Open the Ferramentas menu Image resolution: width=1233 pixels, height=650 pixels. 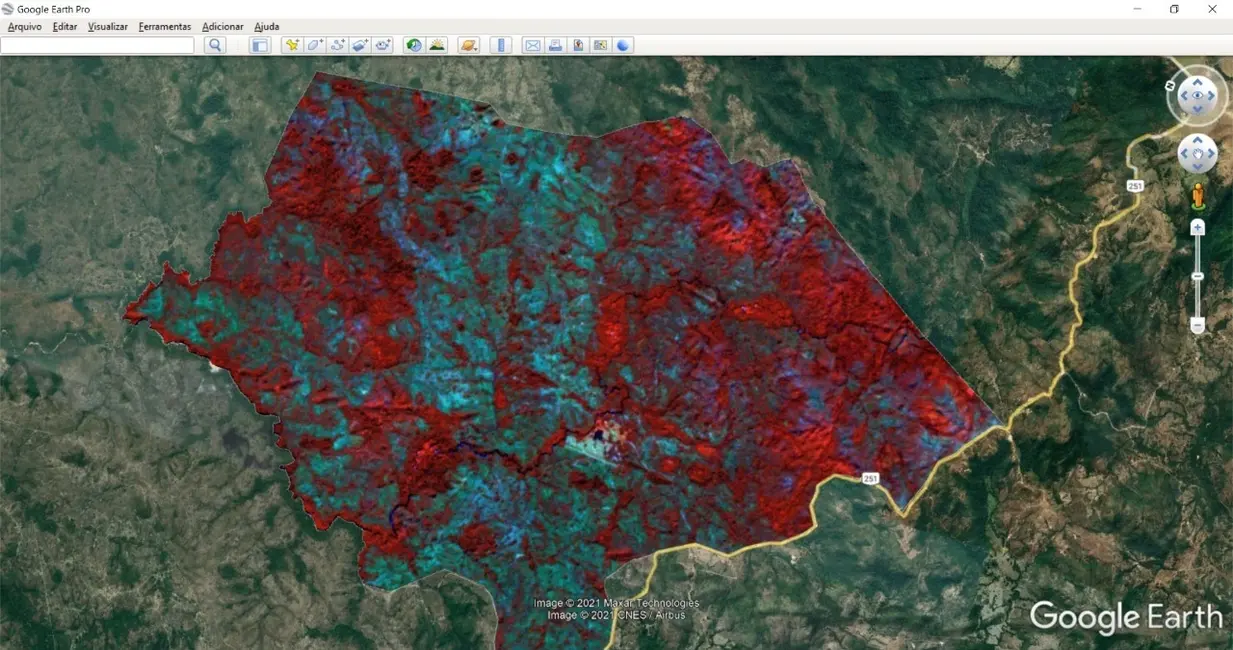pyautogui.click(x=165, y=27)
